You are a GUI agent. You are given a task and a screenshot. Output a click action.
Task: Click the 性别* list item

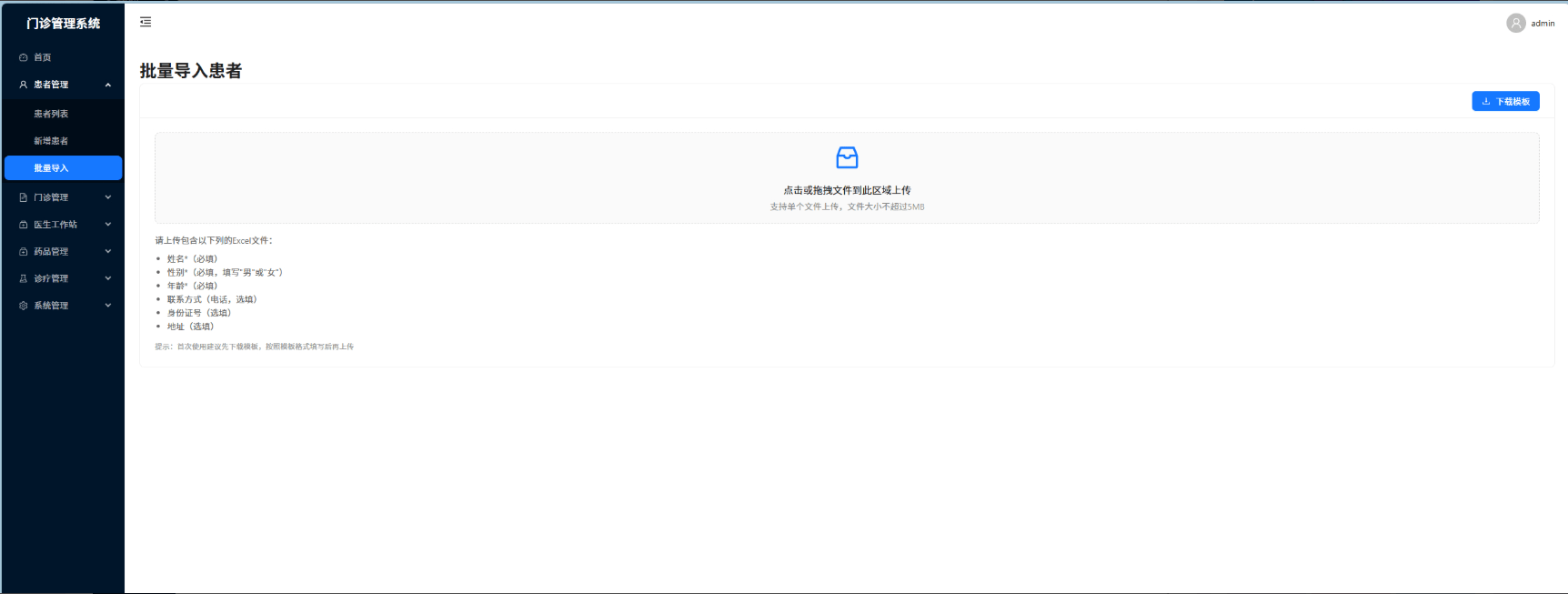pos(225,273)
